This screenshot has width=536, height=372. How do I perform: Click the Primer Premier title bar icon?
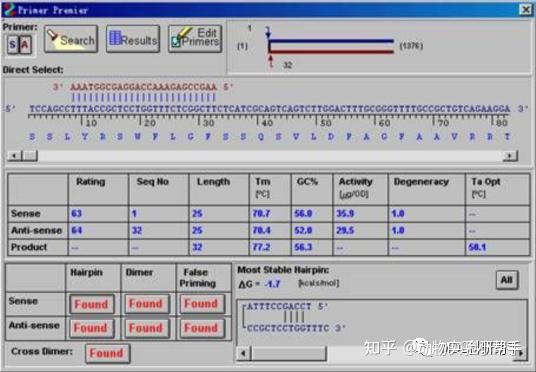pyautogui.click(x=9, y=10)
